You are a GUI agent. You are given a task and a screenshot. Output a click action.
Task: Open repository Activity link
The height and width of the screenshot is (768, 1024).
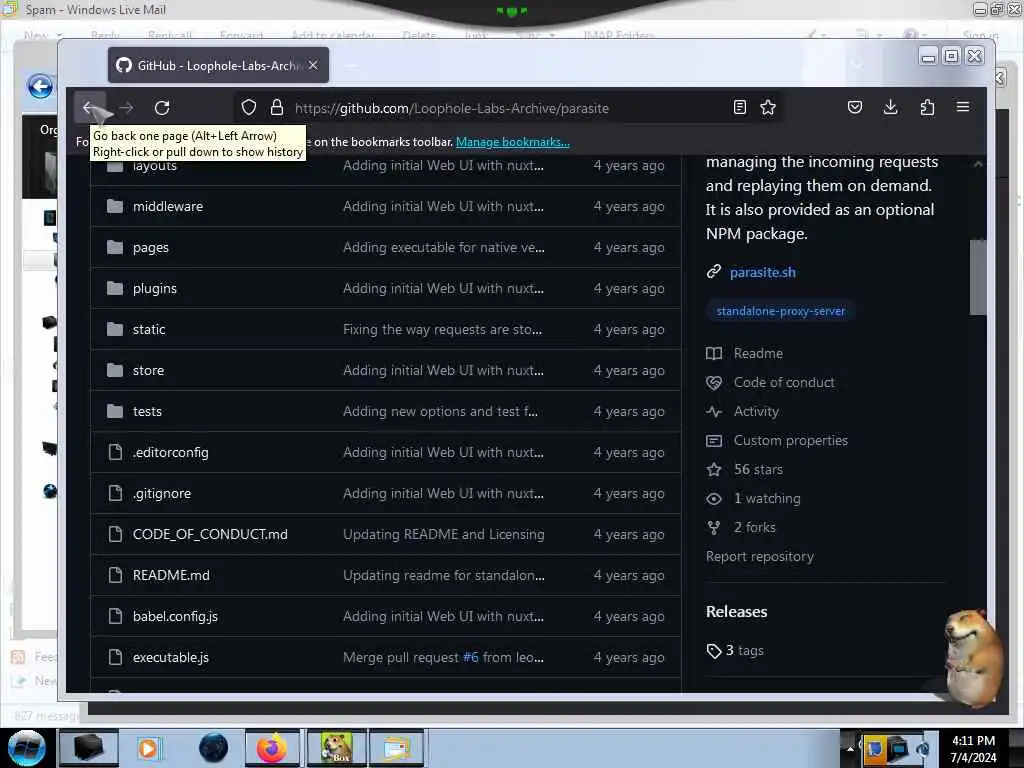coord(756,411)
